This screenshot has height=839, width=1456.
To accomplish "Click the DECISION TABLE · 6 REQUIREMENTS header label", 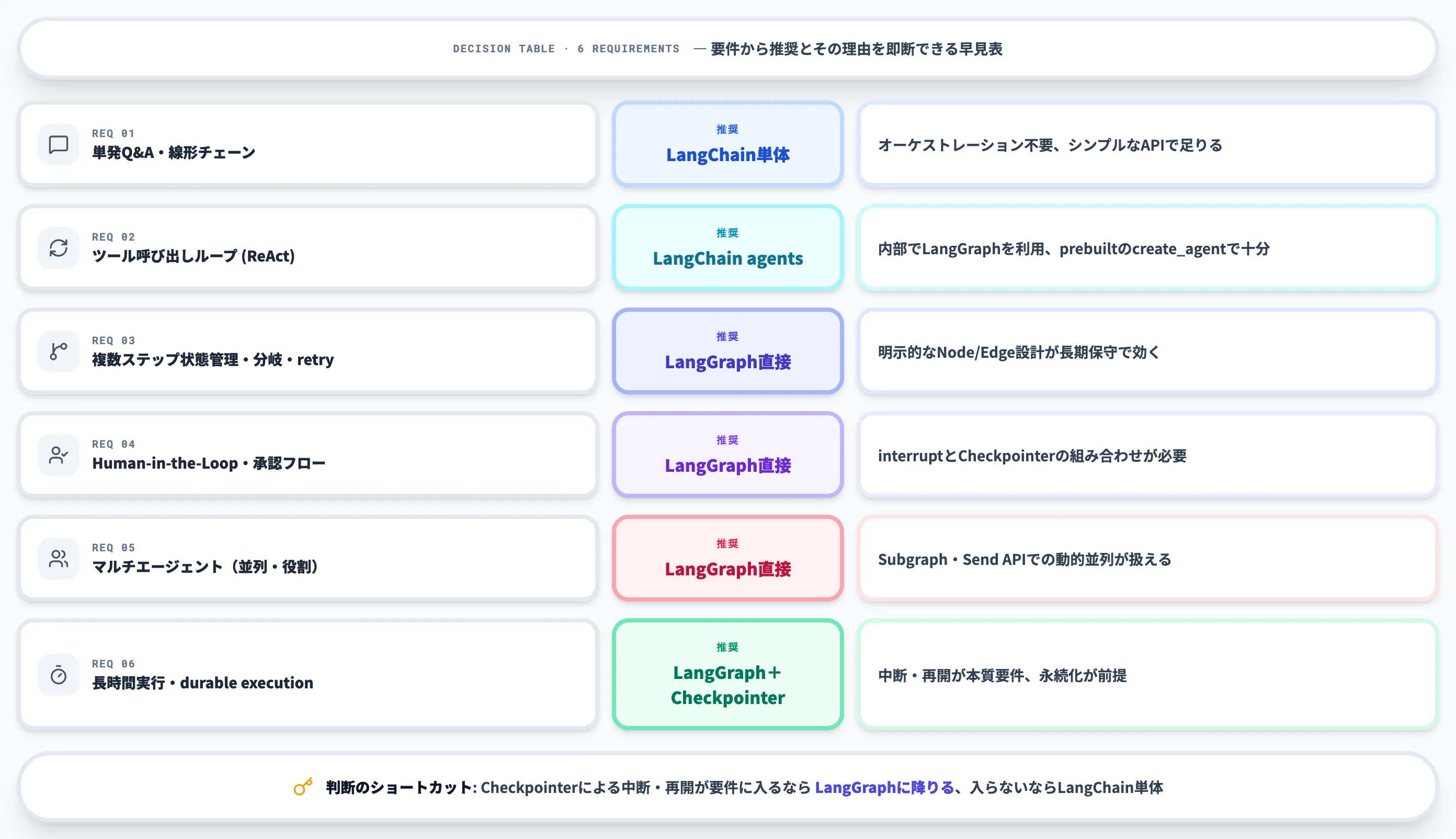I will [x=566, y=49].
